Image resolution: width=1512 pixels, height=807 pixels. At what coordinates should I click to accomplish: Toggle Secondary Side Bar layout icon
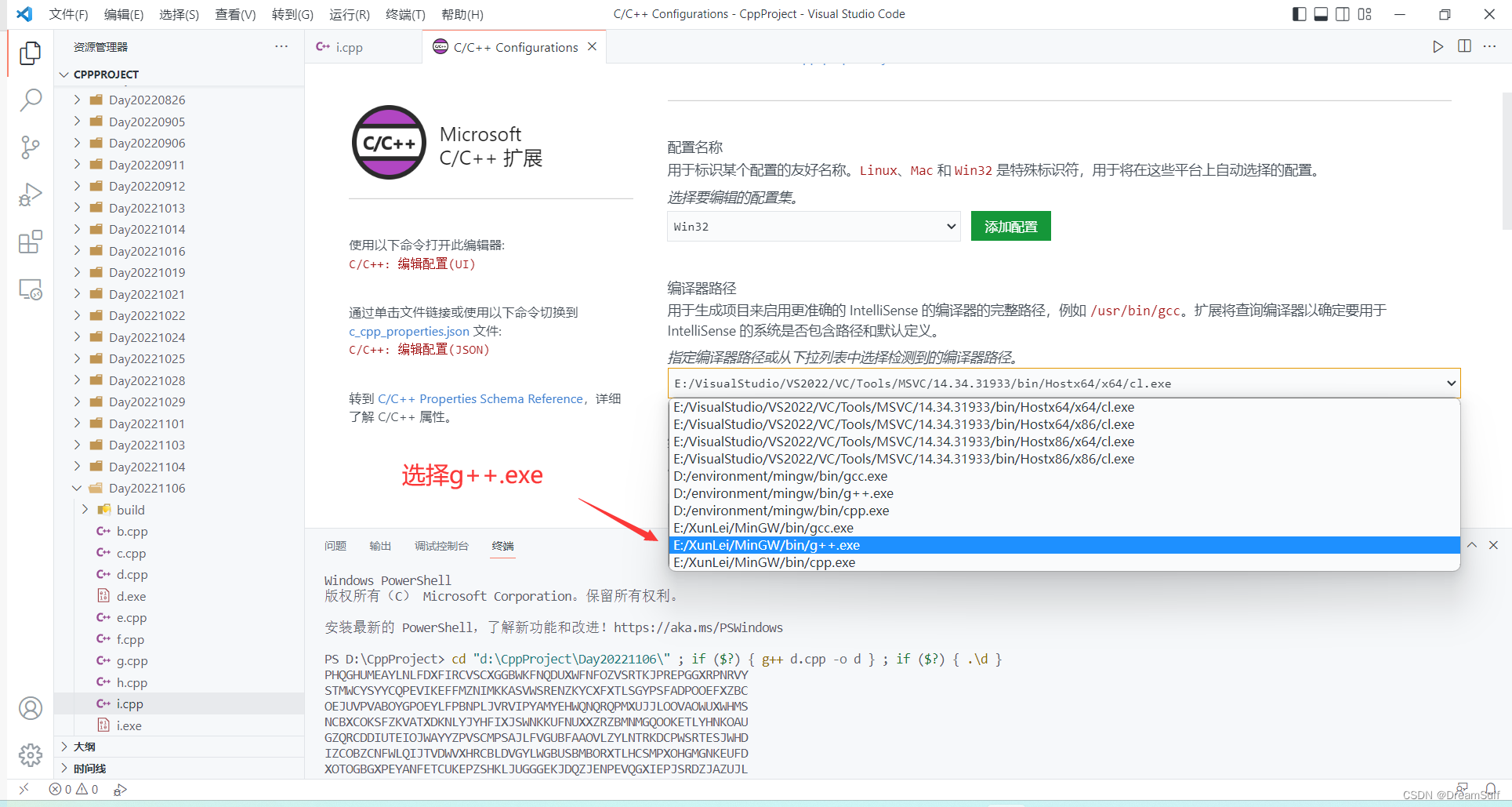click(1343, 14)
